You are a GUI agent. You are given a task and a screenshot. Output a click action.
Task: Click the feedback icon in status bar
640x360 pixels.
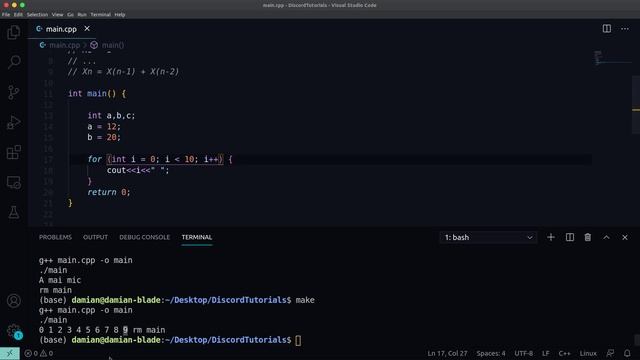tap(610, 353)
